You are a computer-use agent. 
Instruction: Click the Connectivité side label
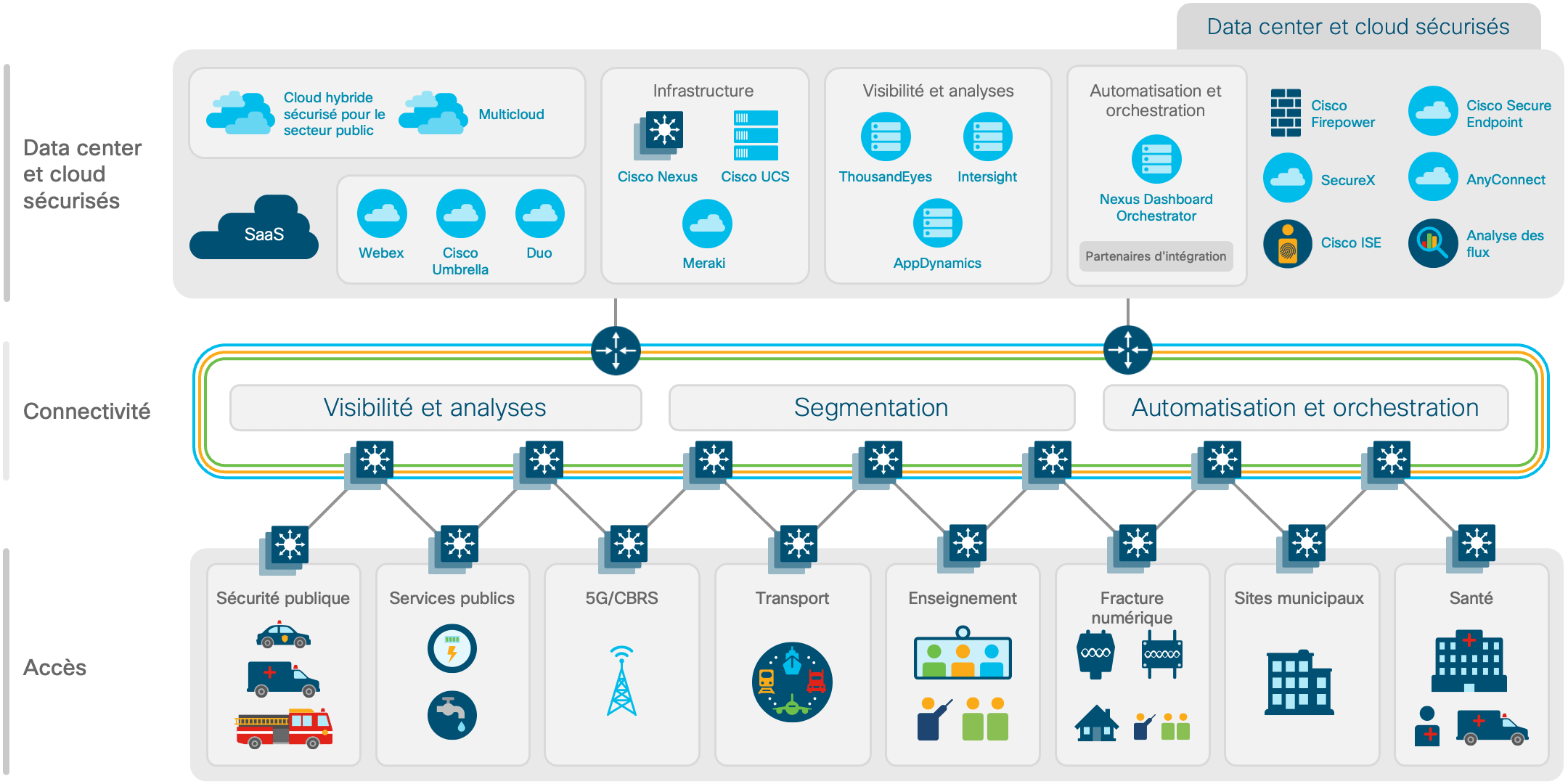coord(86,412)
